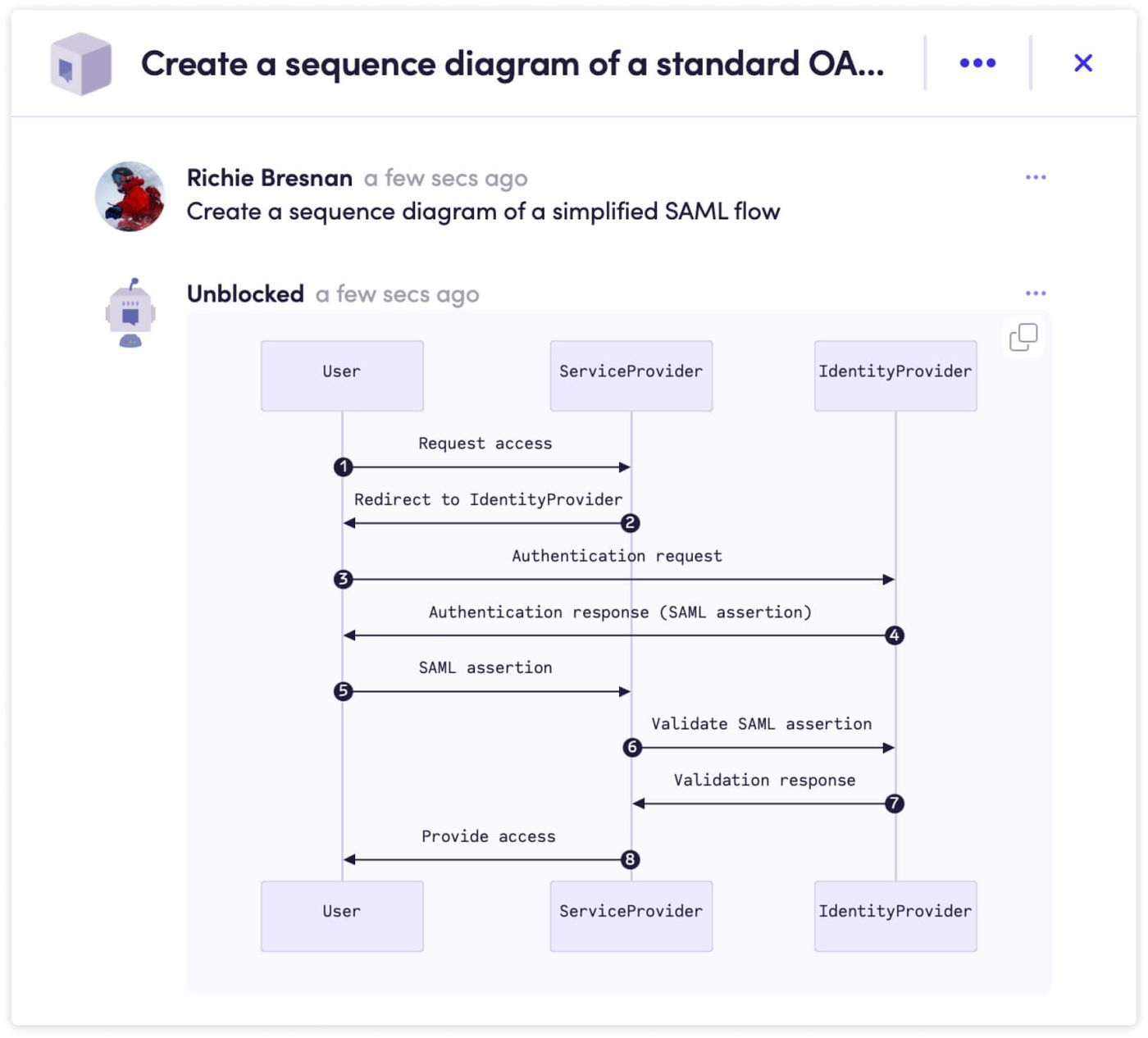The width and height of the screenshot is (1148, 1038).
Task: Close the thread panel with X
Action: [x=1083, y=63]
